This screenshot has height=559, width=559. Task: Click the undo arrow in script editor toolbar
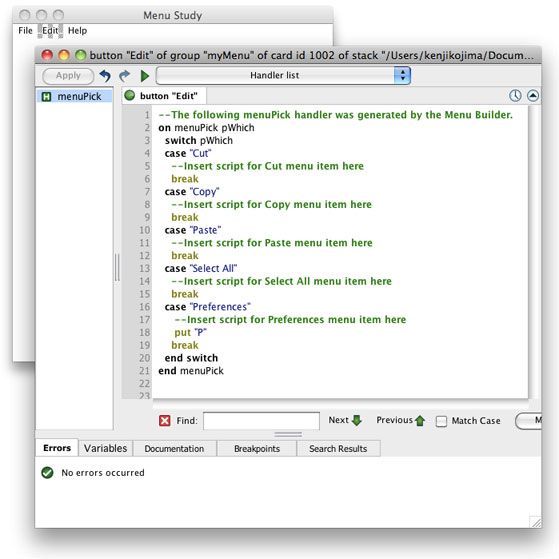pos(105,76)
